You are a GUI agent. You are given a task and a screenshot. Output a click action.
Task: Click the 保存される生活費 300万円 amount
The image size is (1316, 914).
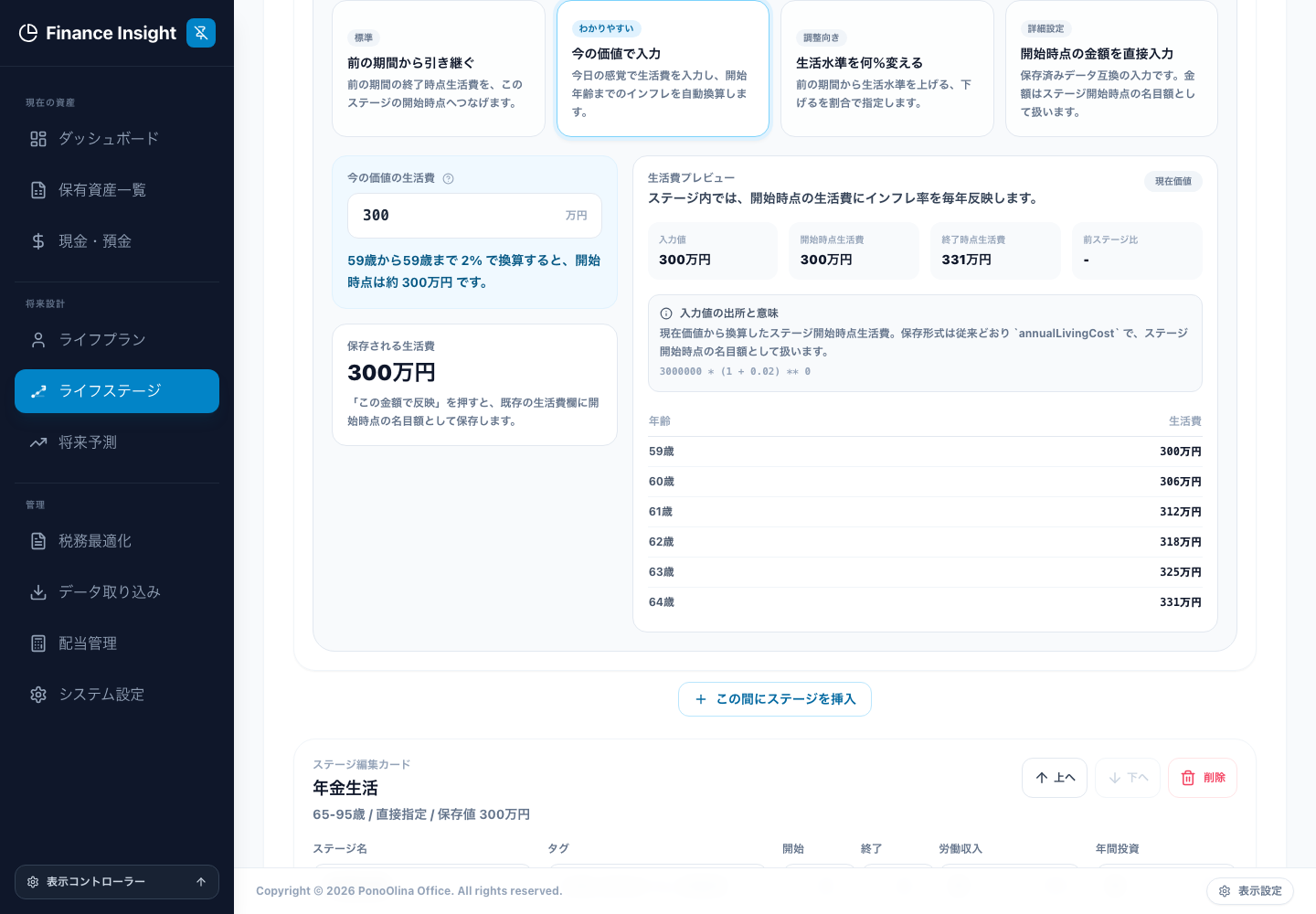[x=391, y=373]
